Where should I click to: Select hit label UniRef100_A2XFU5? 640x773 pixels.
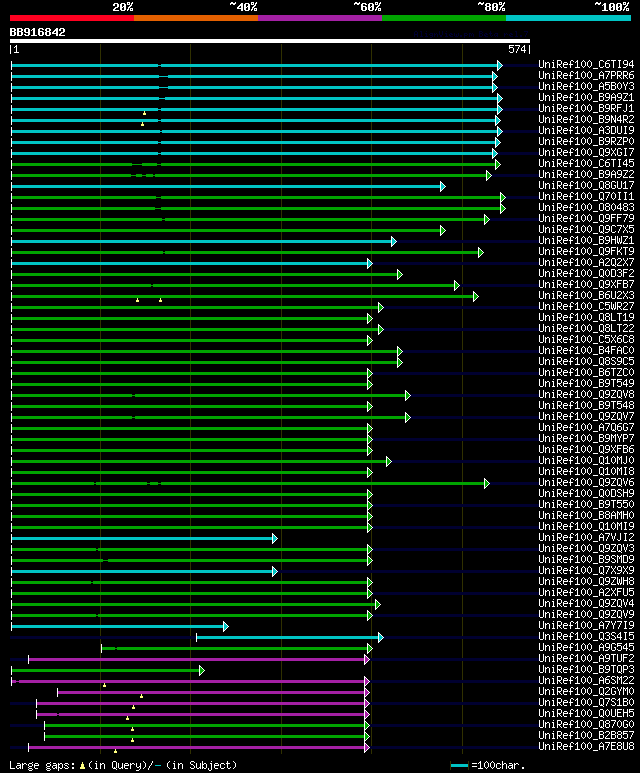[x=586, y=593]
